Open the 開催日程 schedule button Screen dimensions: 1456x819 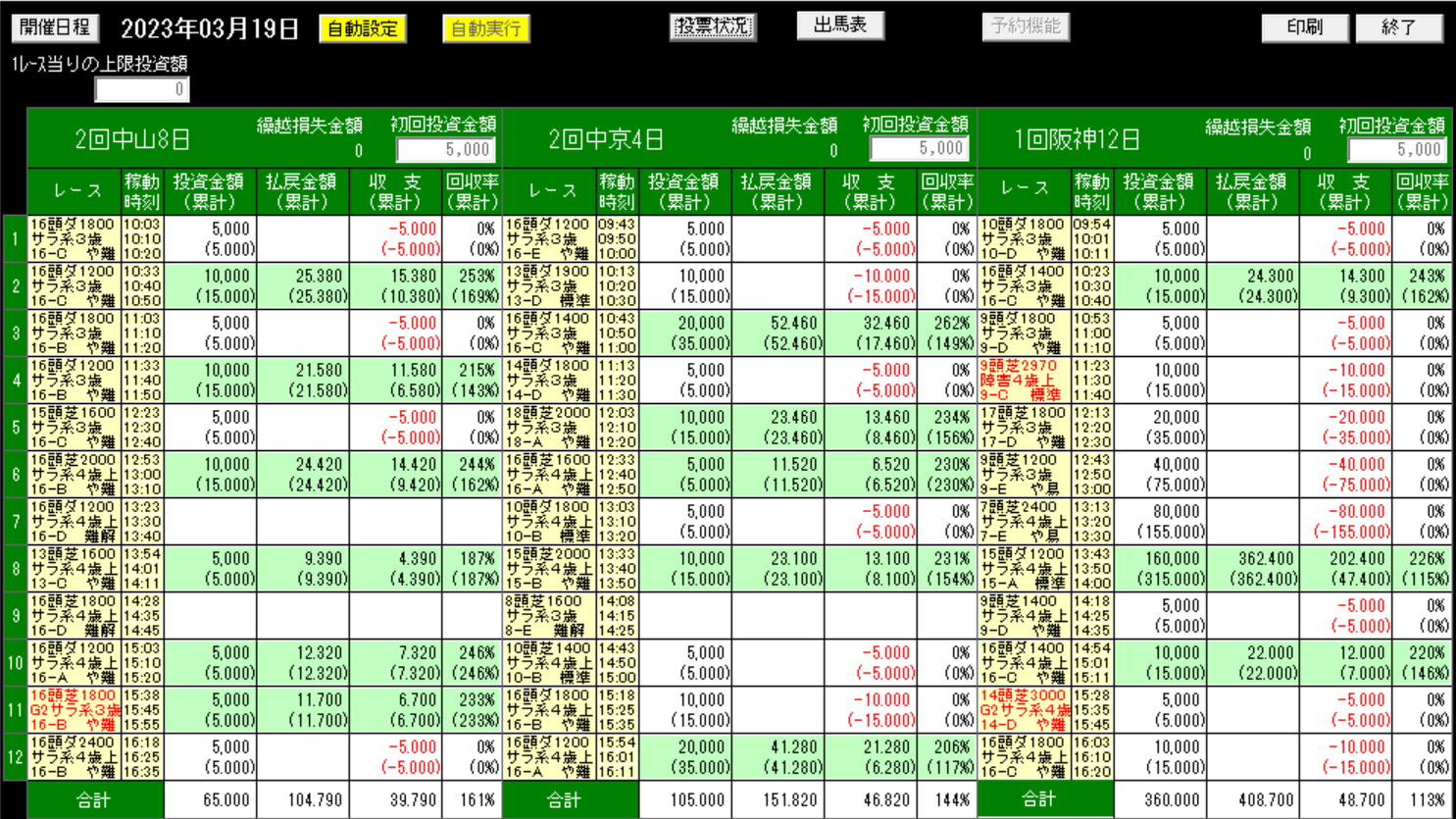[55, 27]
